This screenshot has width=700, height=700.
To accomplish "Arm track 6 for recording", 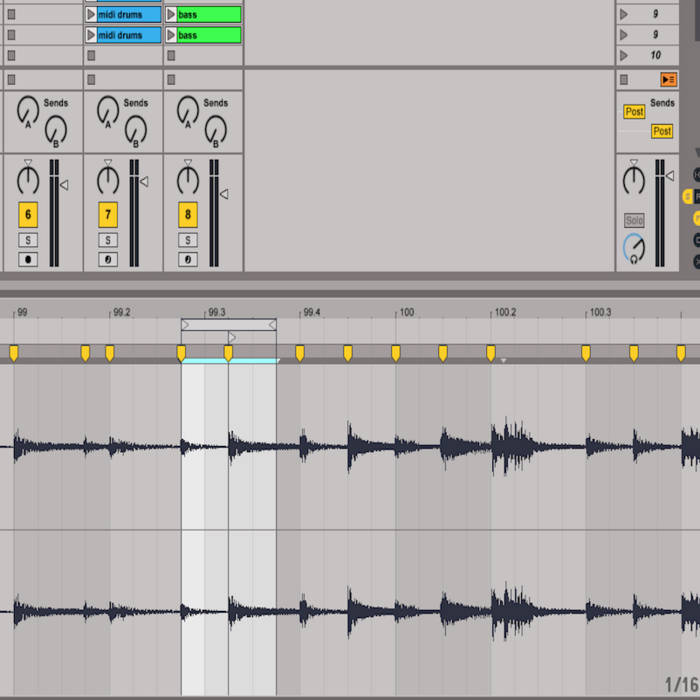I will (28, 259).
